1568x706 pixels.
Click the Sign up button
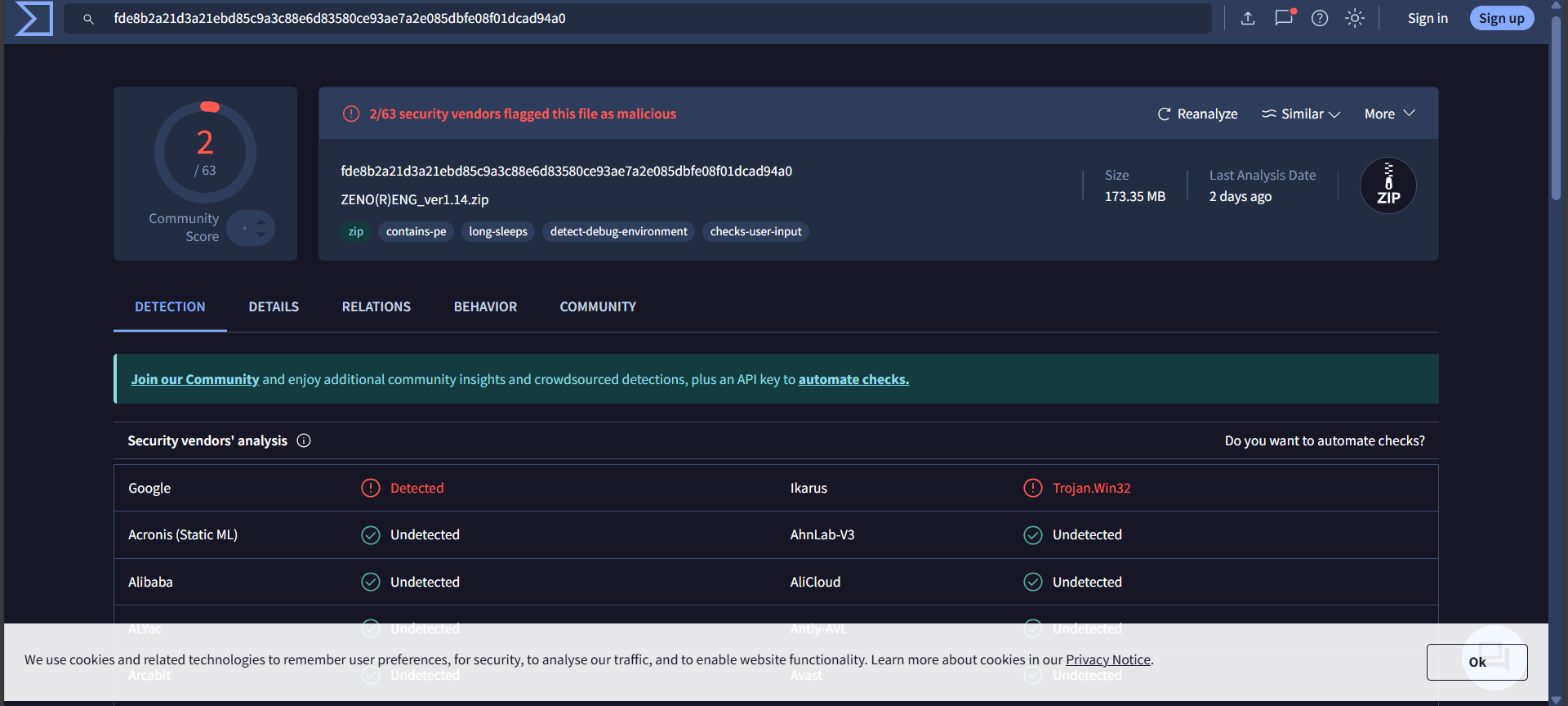point(1501,18)
